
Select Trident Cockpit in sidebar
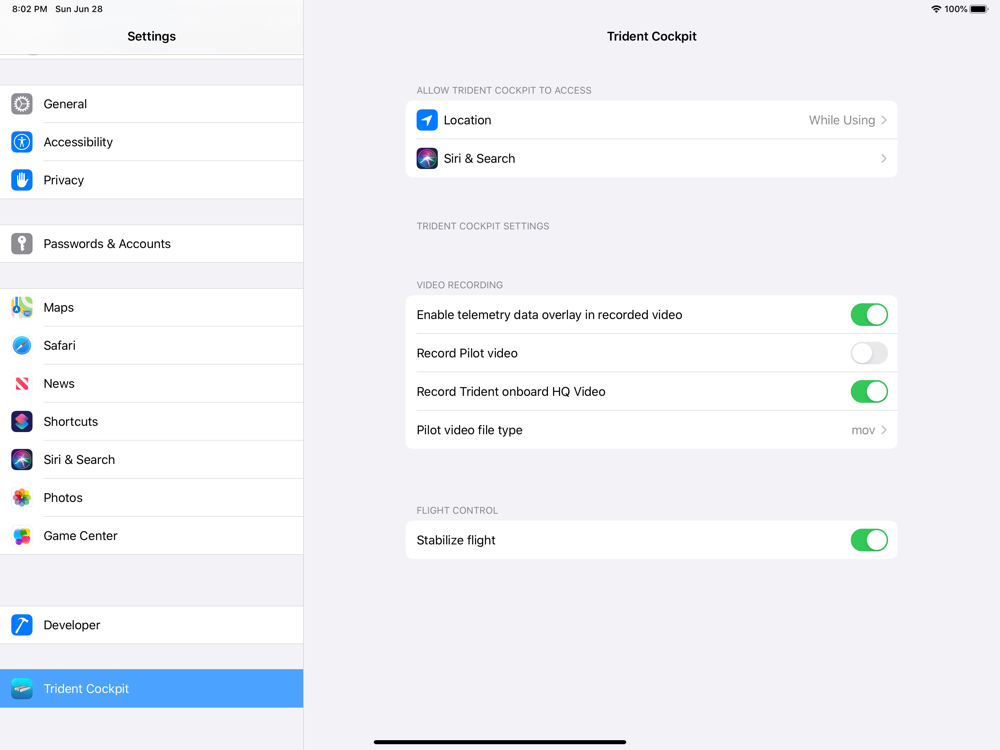(151, 689)
